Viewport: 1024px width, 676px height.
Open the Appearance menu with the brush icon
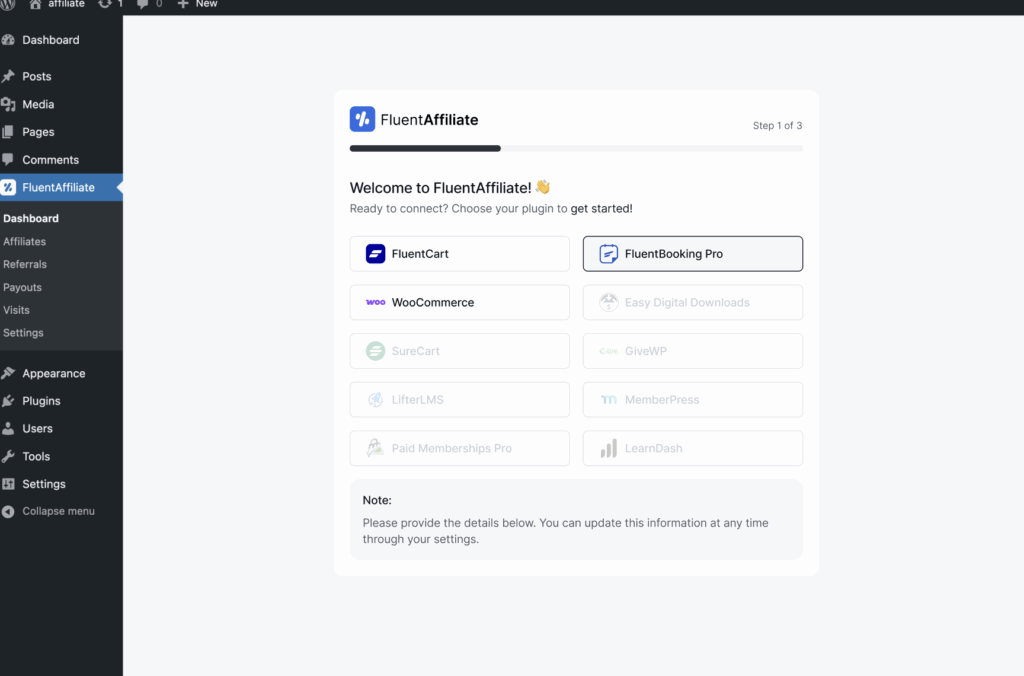click(x=61, y=374)
